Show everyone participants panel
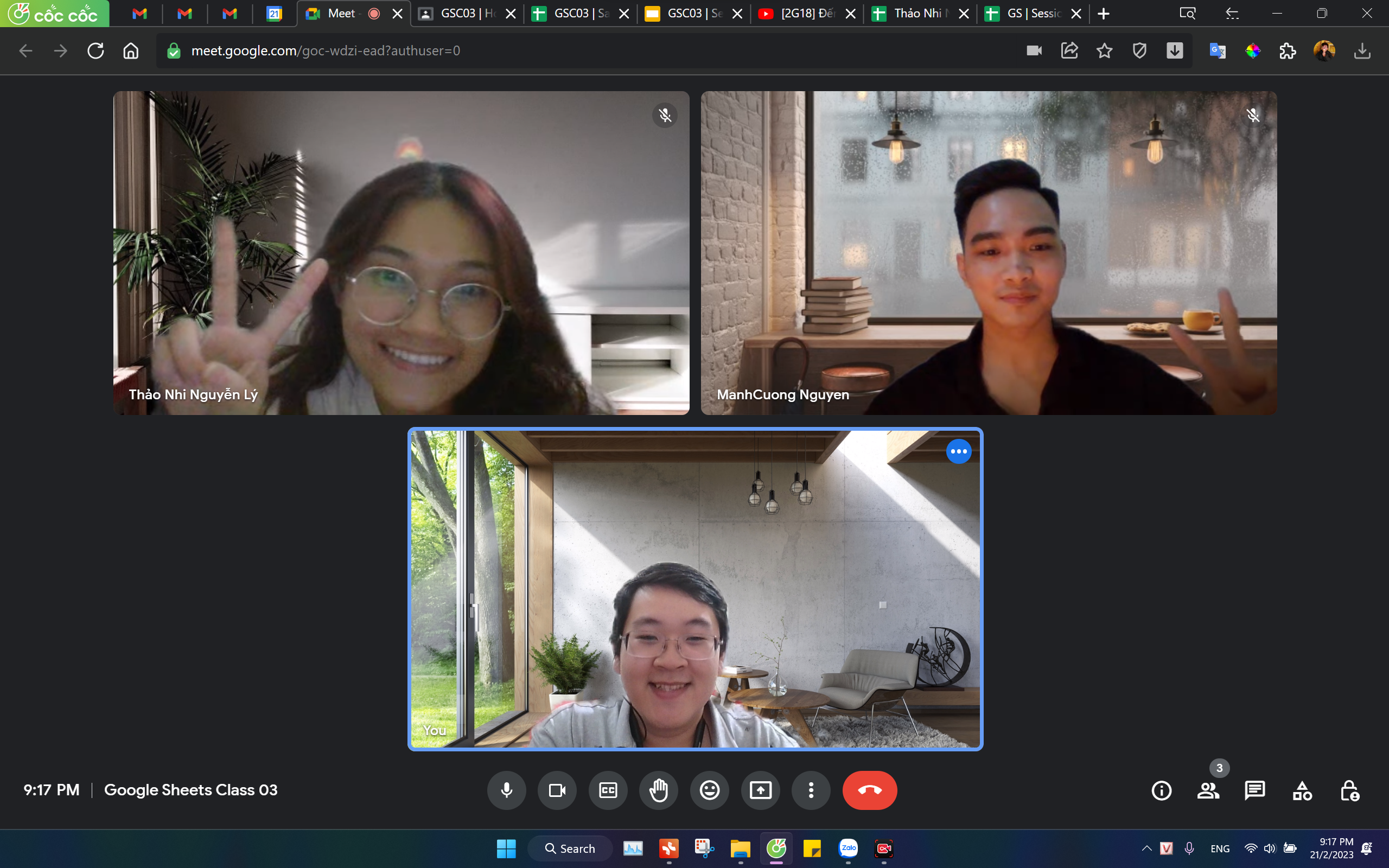The width and height of the screenshot is (1389, 868). point(1208,790)
